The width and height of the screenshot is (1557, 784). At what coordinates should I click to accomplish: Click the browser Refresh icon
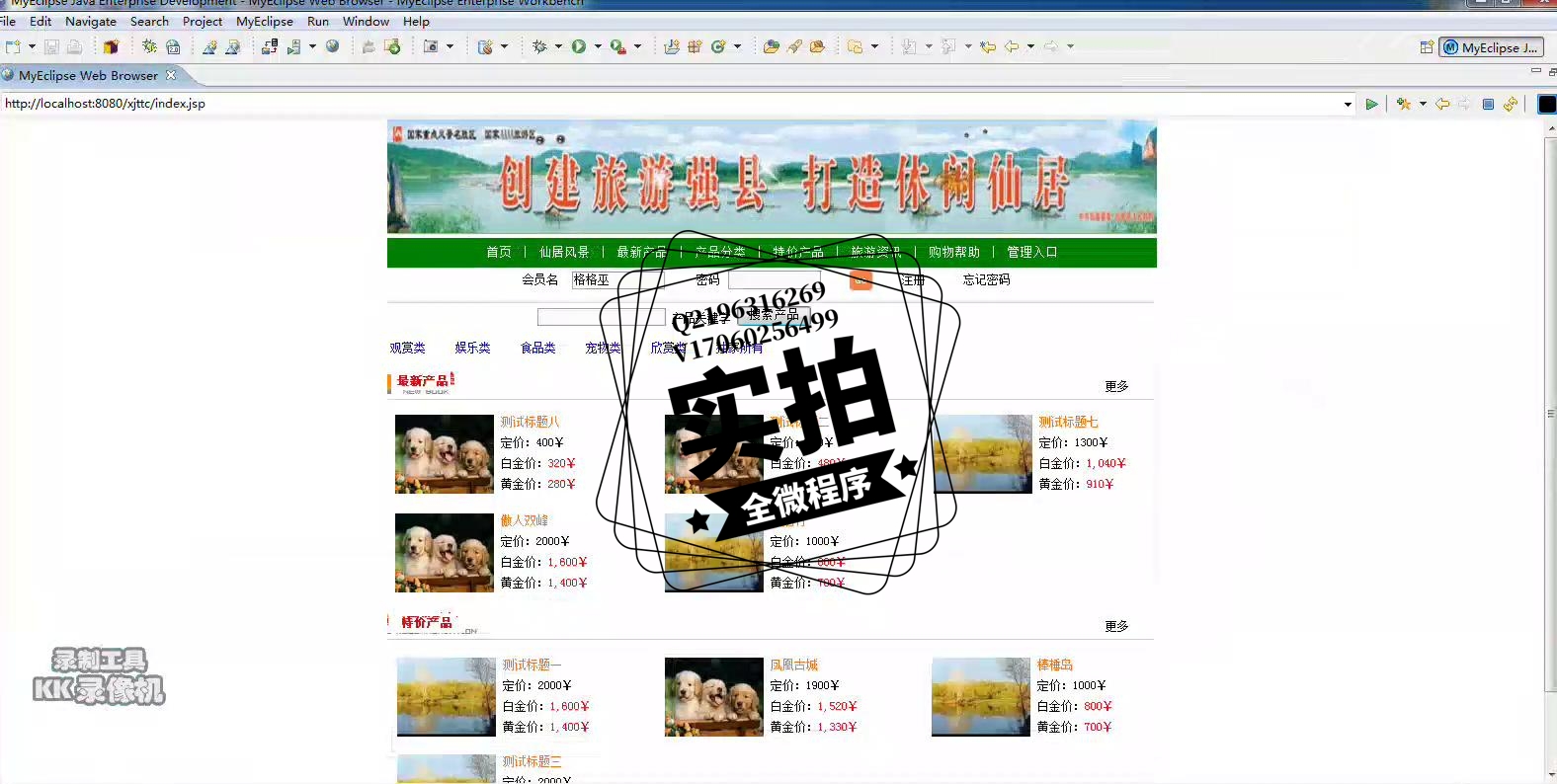click(1510, 104)
